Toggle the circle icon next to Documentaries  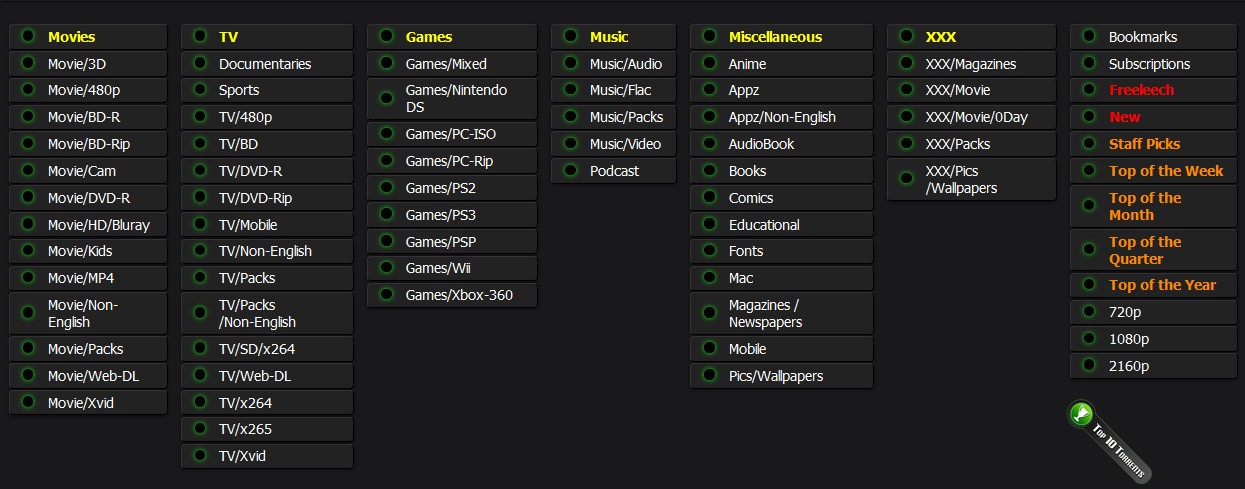pos(200,63)
